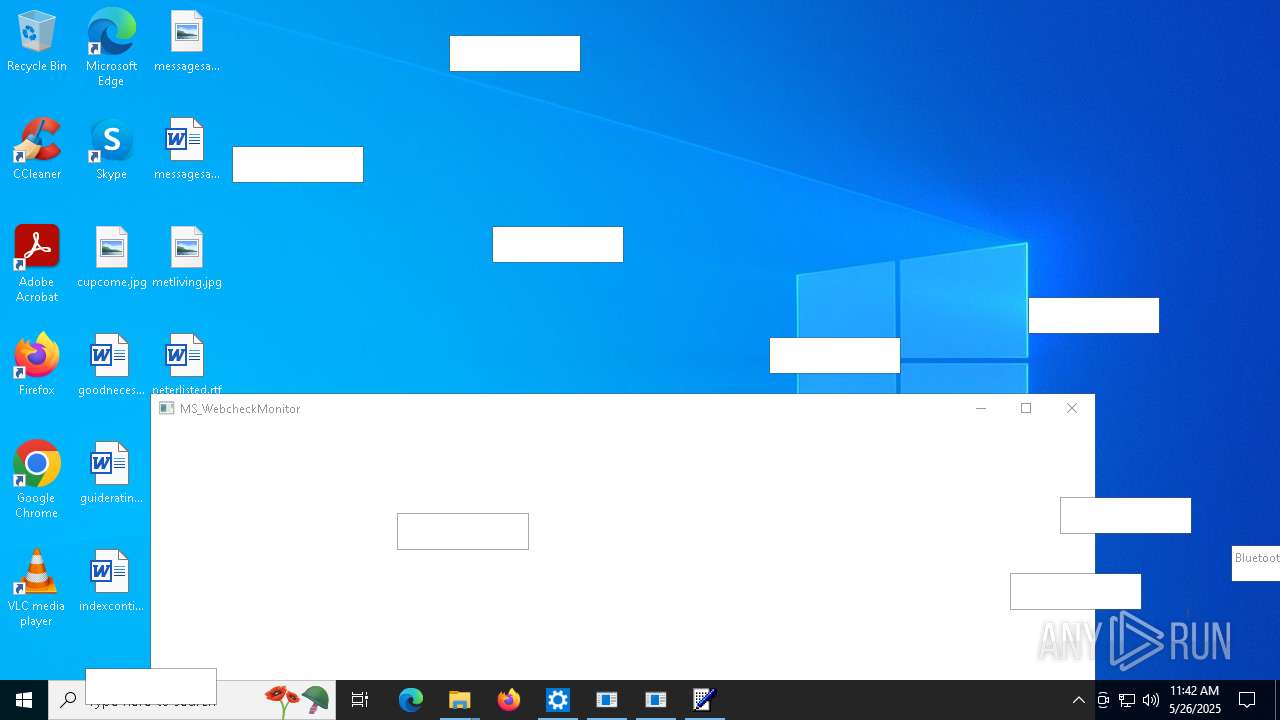Open the pen-and-notepad app in the taskbar
Screen dimensions: 1280x720
tap(705, 700)
